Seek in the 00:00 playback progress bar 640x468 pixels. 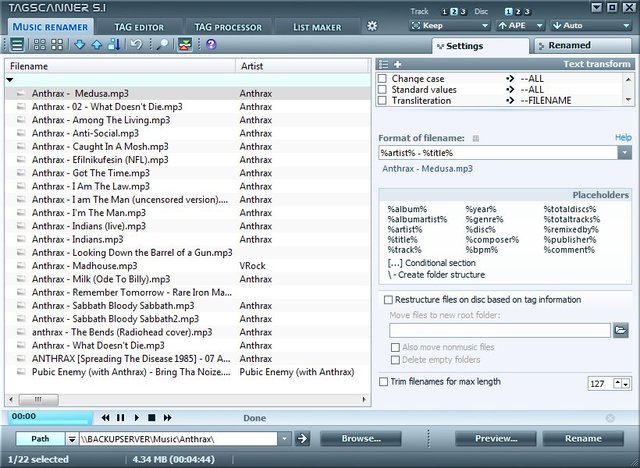click(x=49, y=418)
